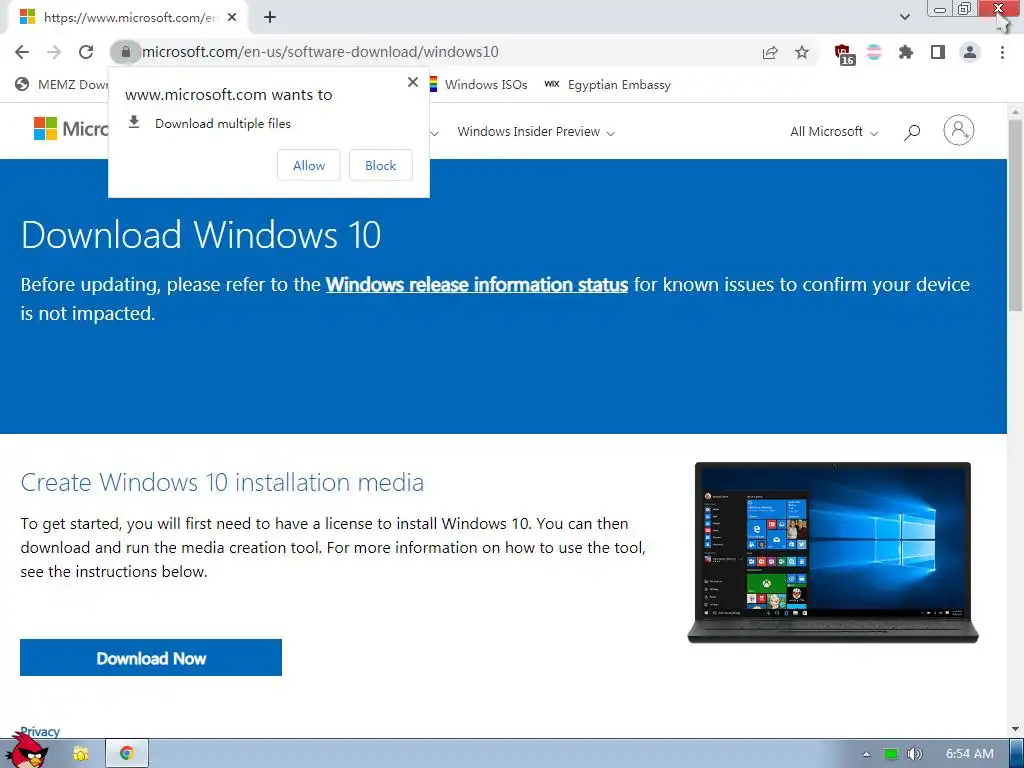The width and height of the screenshot is (1024, 768).
Task: Click the scrollbar down arrow
Action: point(1015,729)
